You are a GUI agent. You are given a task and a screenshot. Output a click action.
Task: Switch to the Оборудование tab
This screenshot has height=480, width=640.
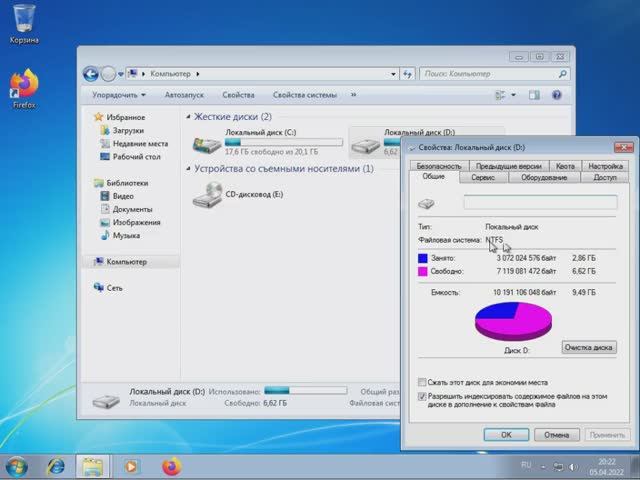tap(544, 178)
